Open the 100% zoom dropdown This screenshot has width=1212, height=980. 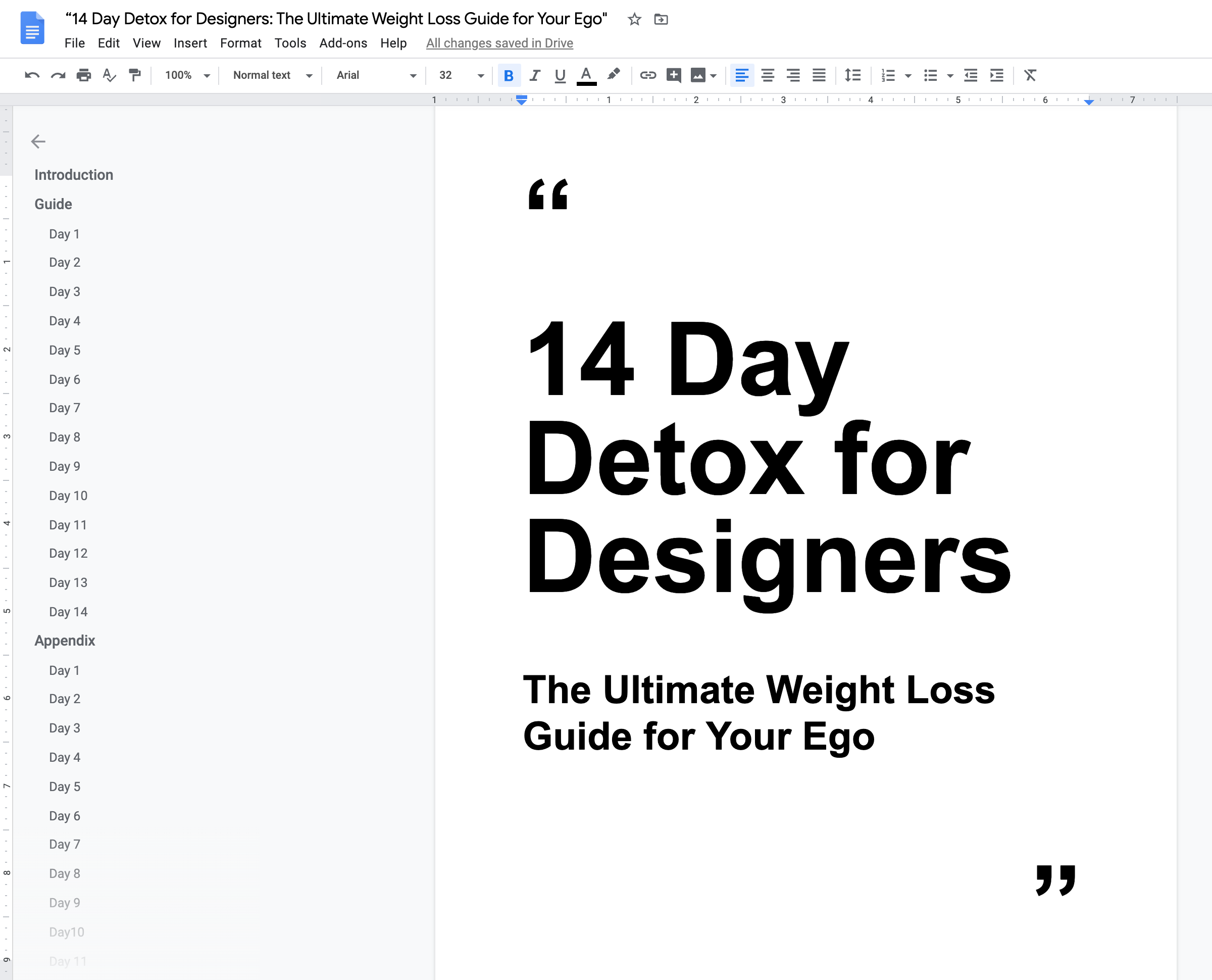pos(187,75)
